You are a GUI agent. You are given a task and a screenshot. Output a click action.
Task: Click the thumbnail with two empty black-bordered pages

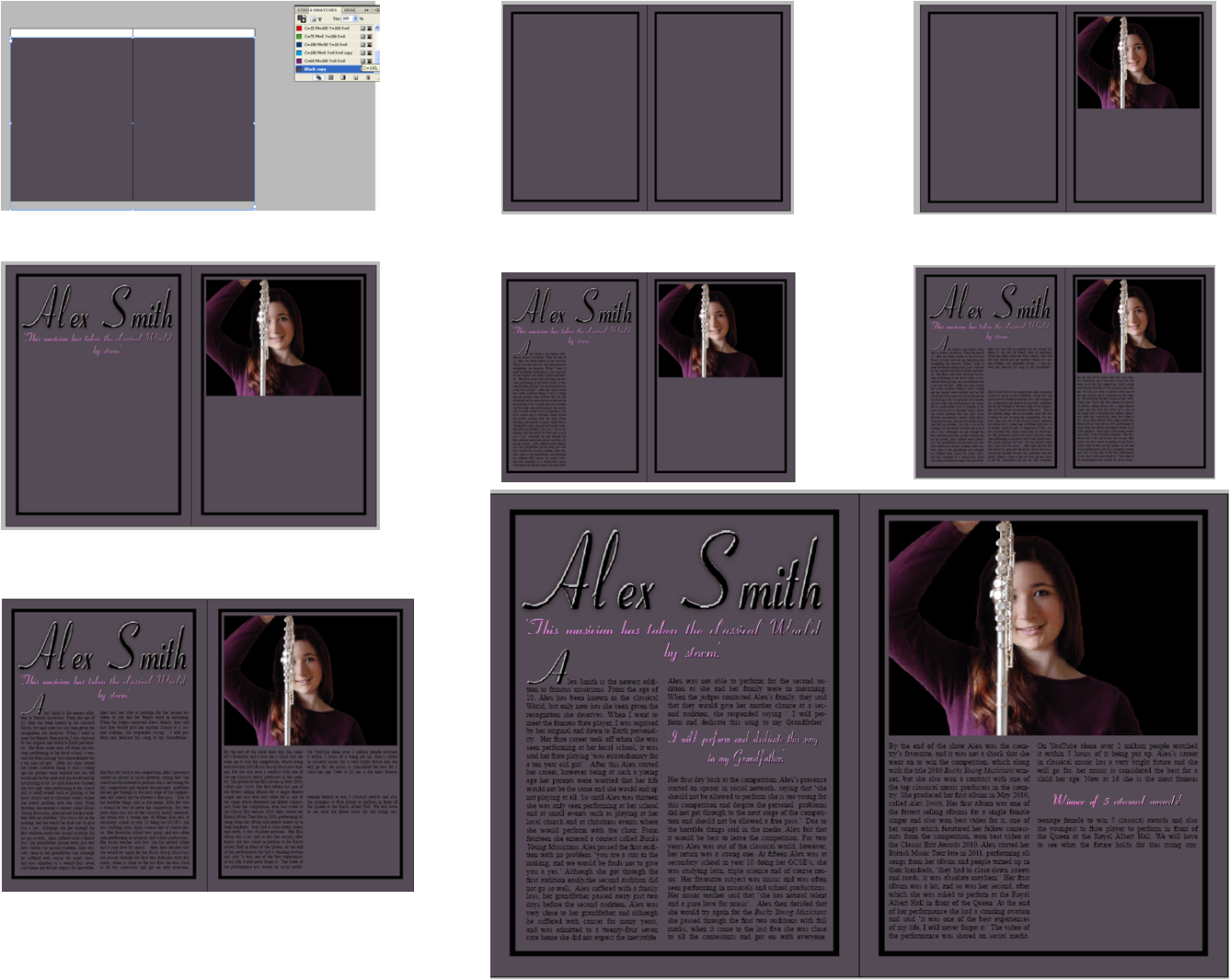[647, 108]
